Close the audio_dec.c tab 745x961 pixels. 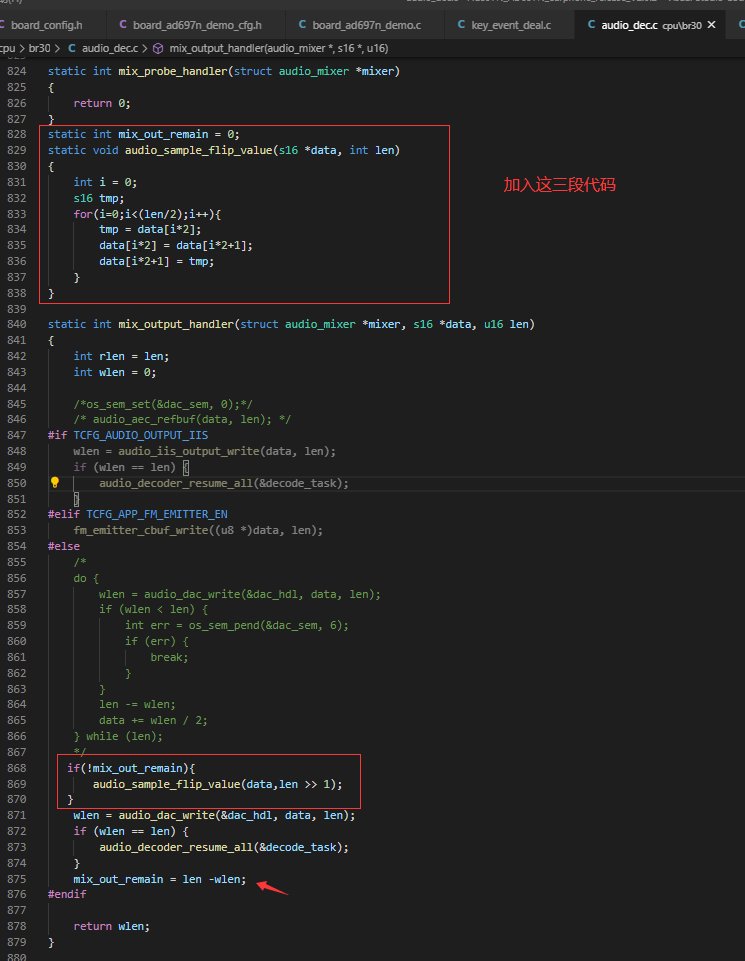pyautogui.click(x=711, y=25)
